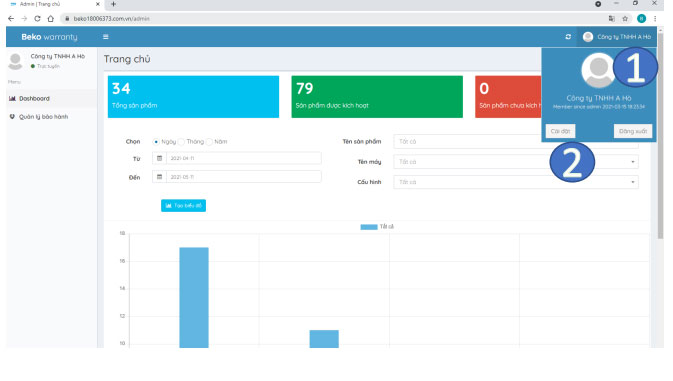Viewport: 673px width, 381px height.
Task: Click the Tất cả chart legend swatch
Action: tap(369, 227)
